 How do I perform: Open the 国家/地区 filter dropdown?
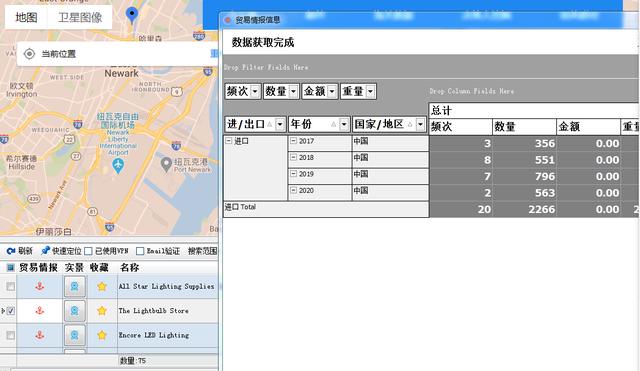point(420,124)
